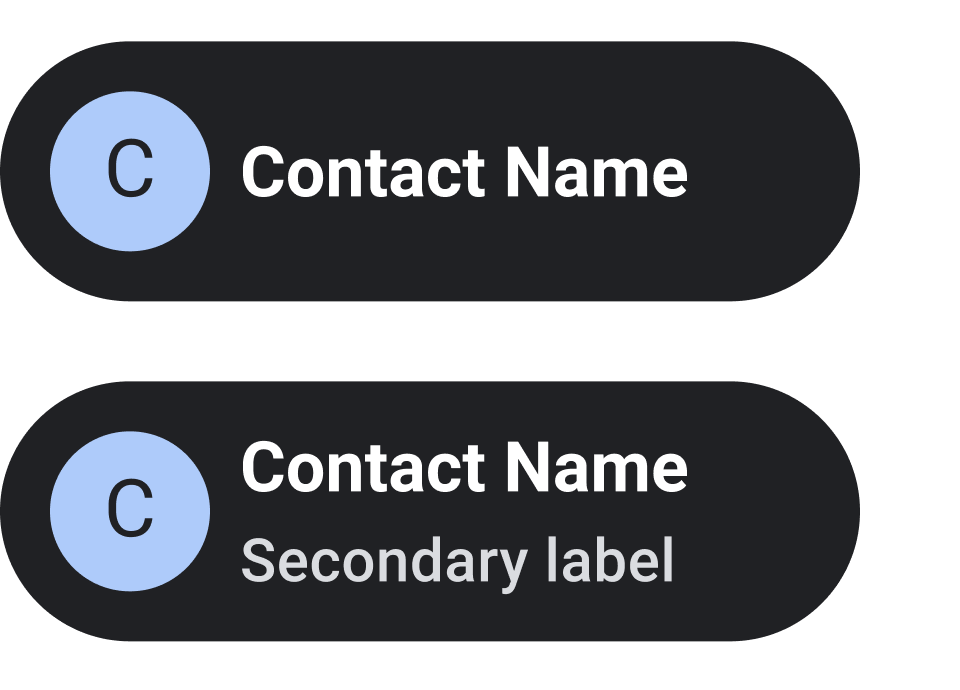This screenshot has height=690, width=960.
Task: Select the letter C in the single-line chip avatar
Action: click(130, 171)
